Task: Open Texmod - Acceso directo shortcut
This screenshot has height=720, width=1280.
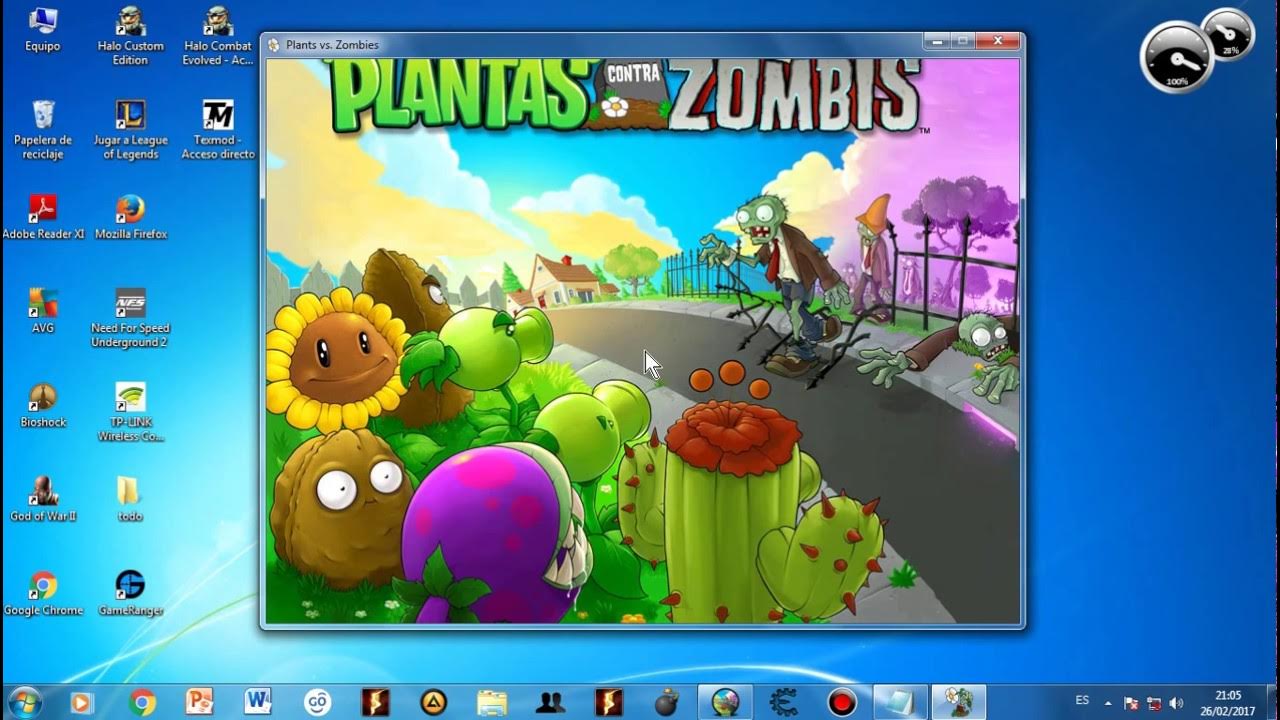Action: [x=218, y=130]
